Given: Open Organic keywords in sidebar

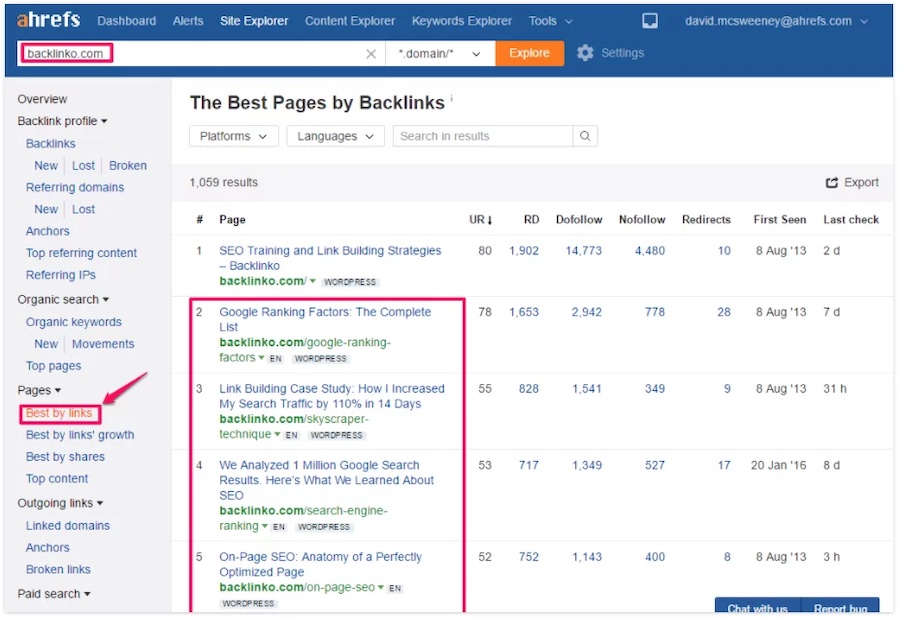Looking at the screenshot, I should (73, 322).
